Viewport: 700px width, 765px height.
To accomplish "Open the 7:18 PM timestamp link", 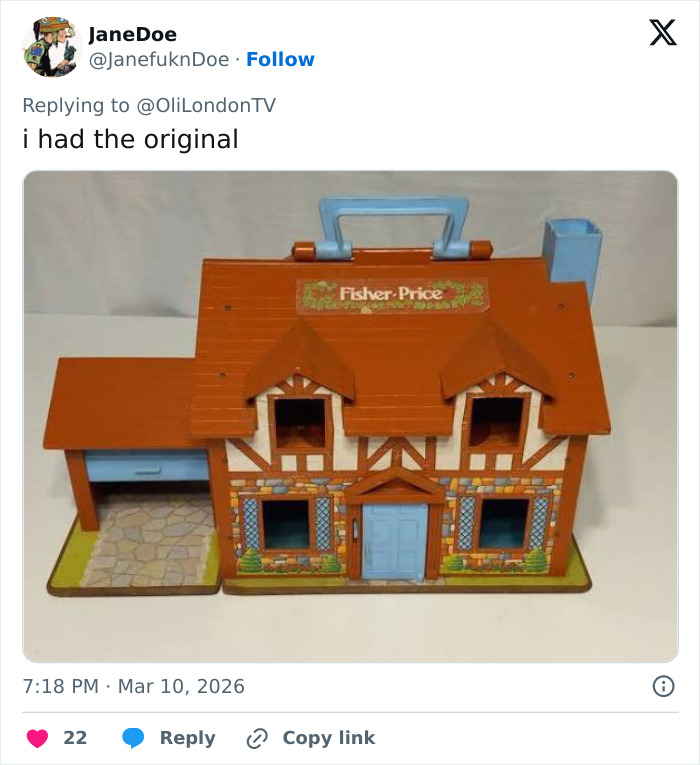I will click(61, 687).
